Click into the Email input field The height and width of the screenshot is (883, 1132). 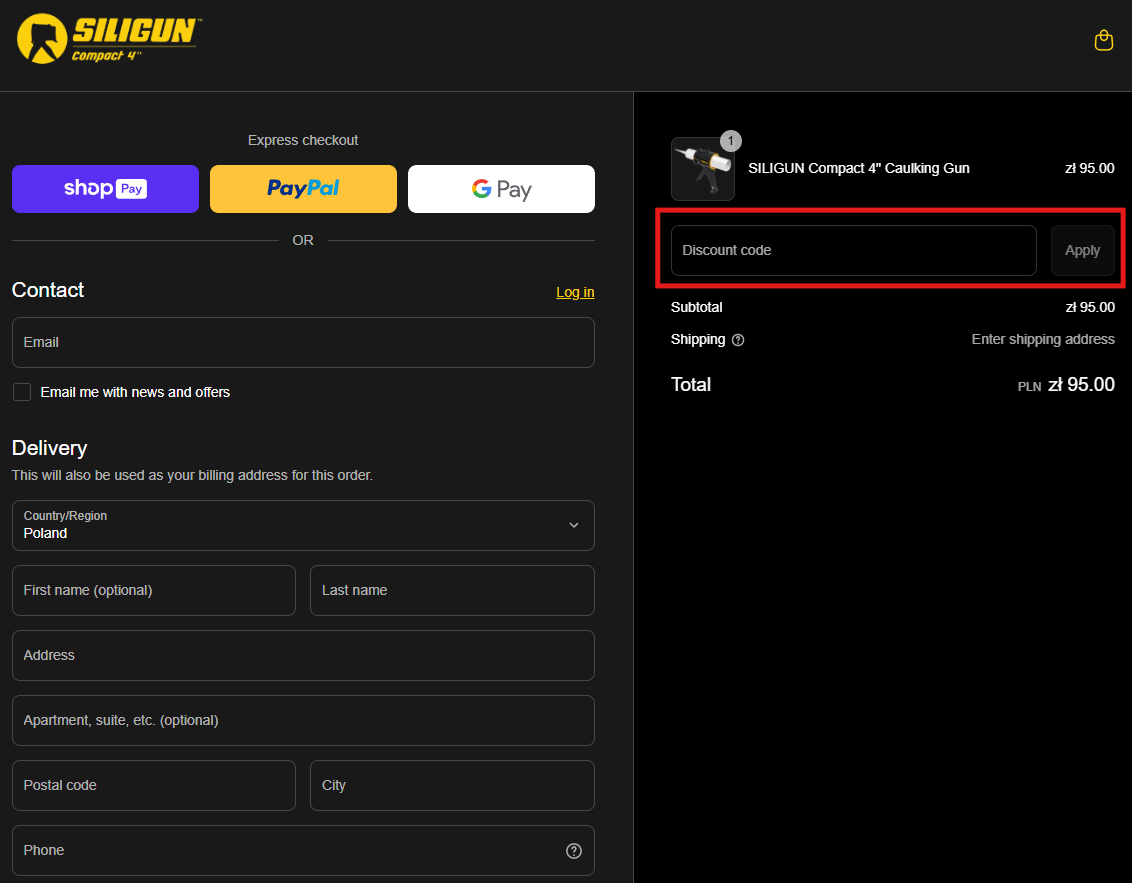pyautogui.click(x=303, y=342)
